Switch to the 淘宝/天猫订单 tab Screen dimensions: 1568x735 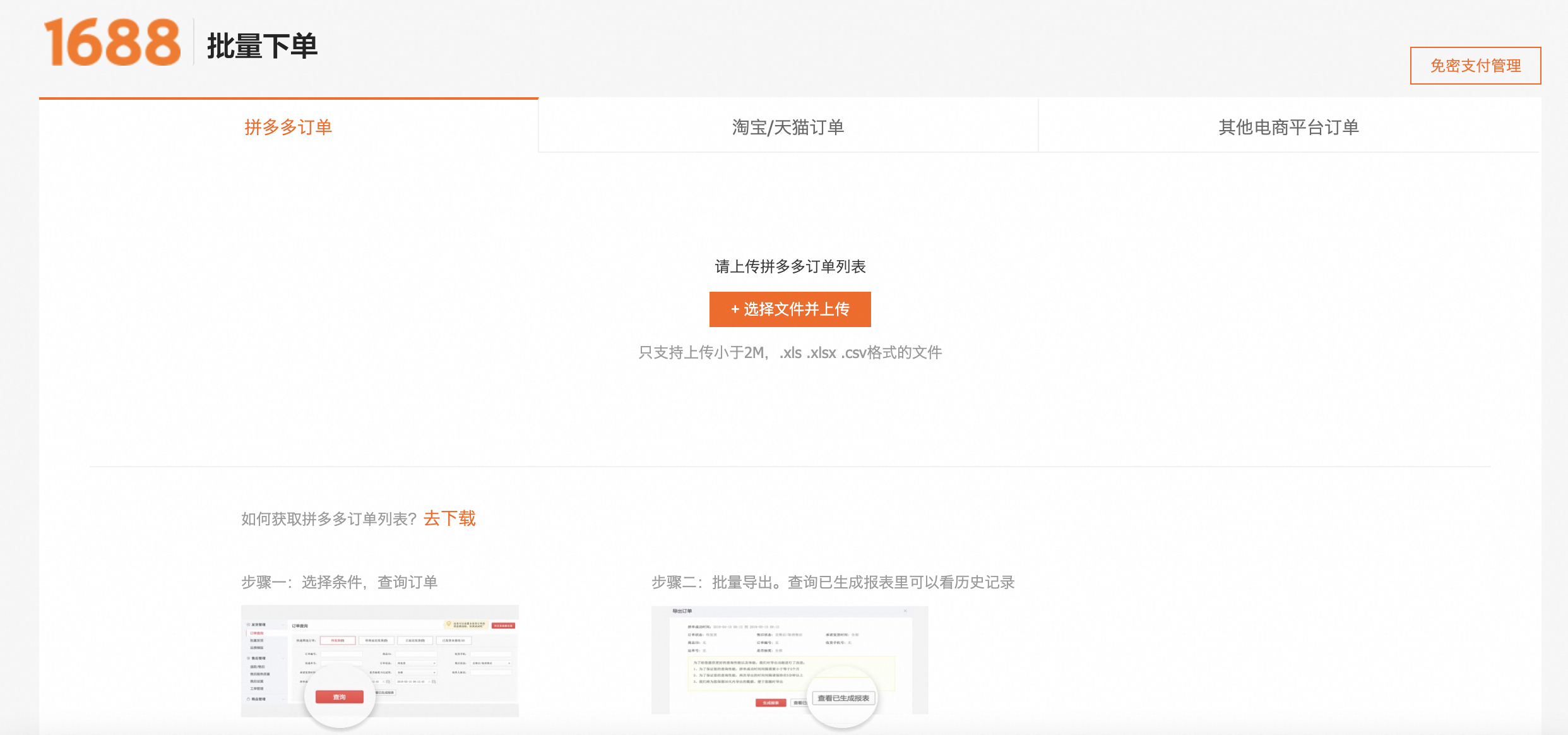788,127
